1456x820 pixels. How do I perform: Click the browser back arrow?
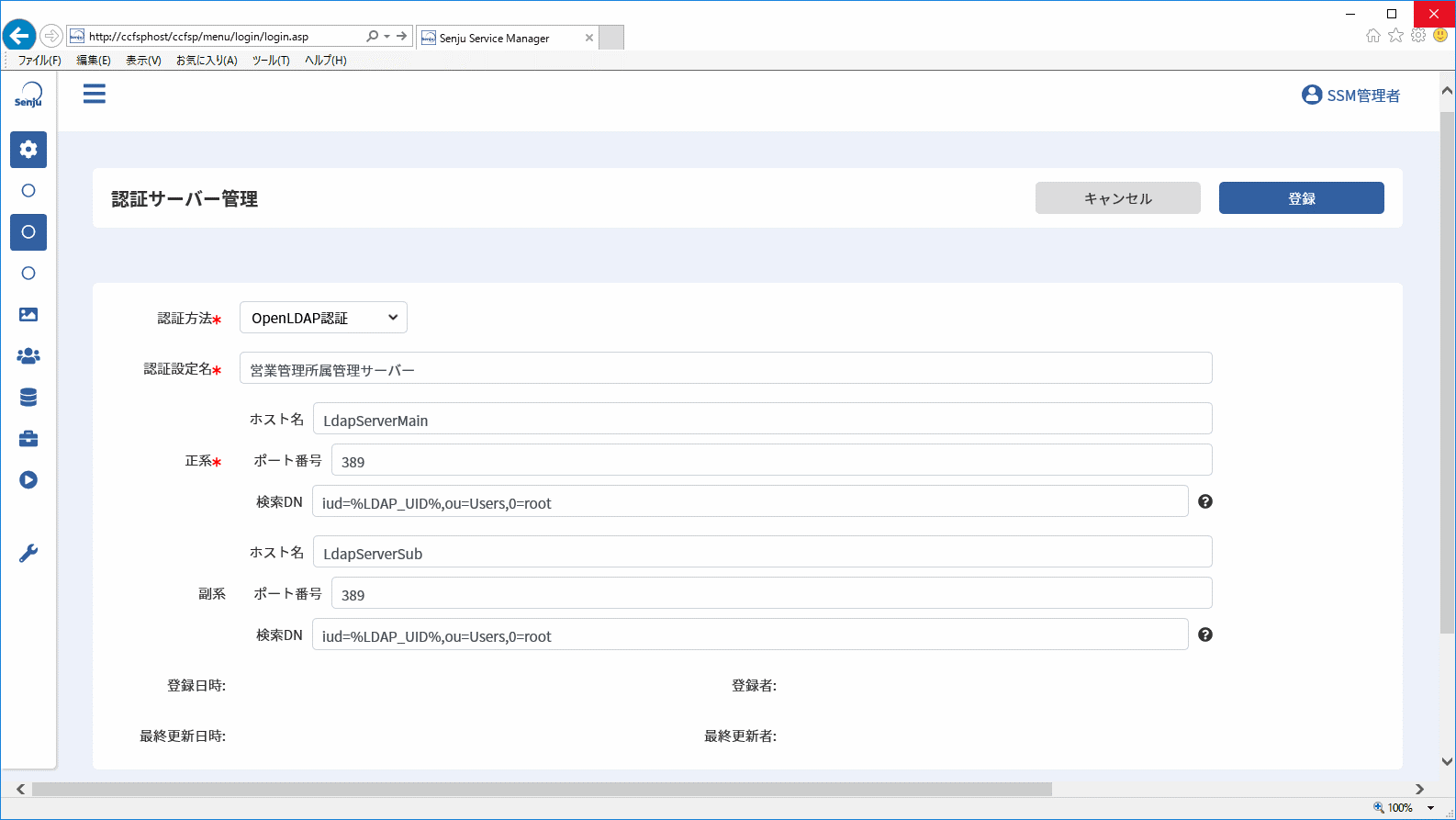19,36
